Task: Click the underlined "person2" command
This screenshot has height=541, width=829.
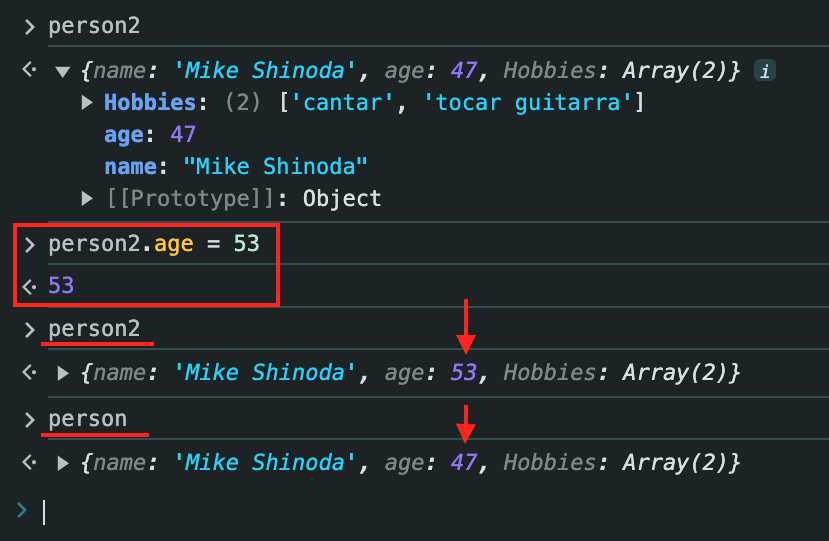Action: 94,329
